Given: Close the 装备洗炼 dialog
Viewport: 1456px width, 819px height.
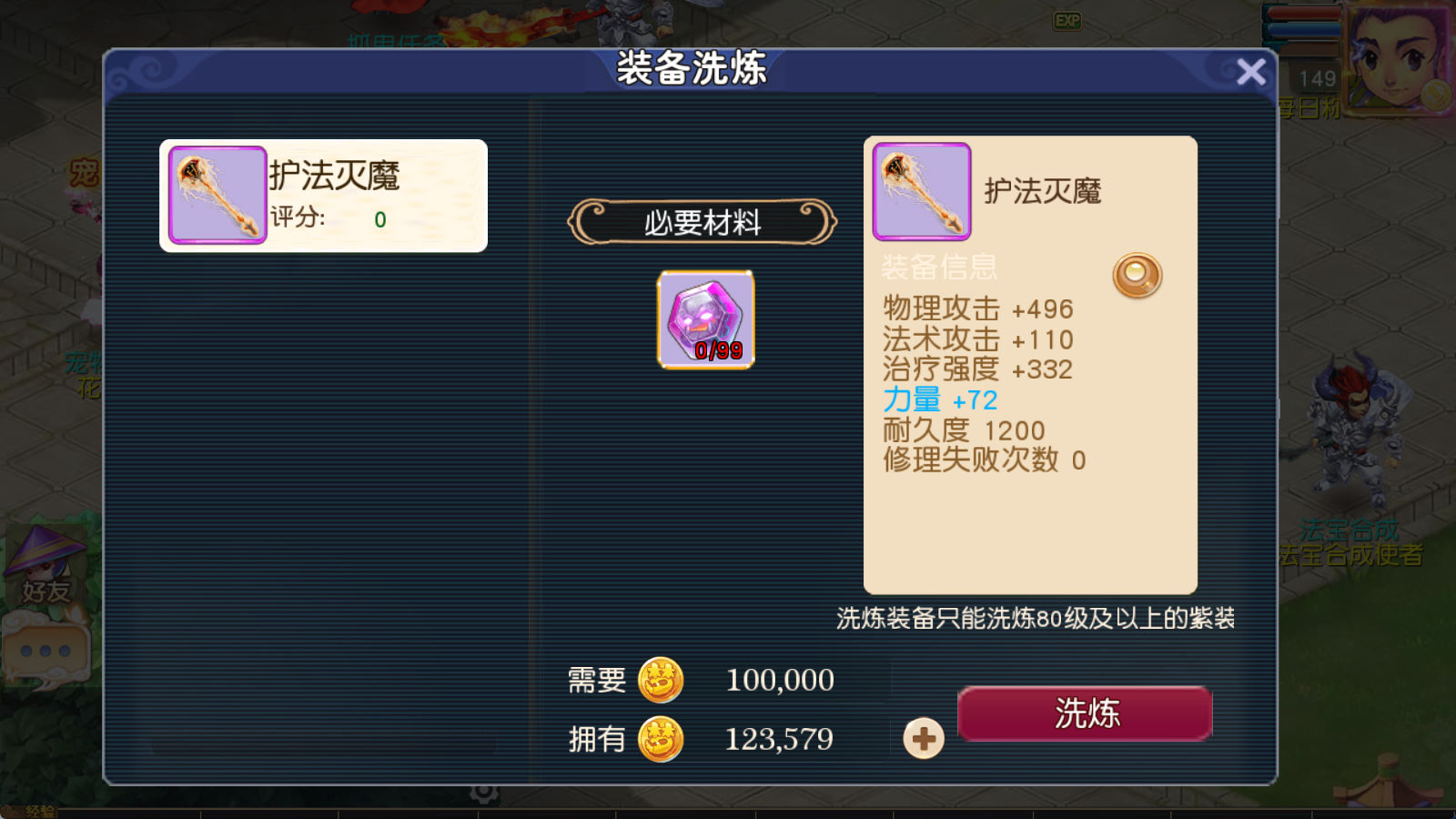Looking at the screenshot, I should [x=1251, y=71].
